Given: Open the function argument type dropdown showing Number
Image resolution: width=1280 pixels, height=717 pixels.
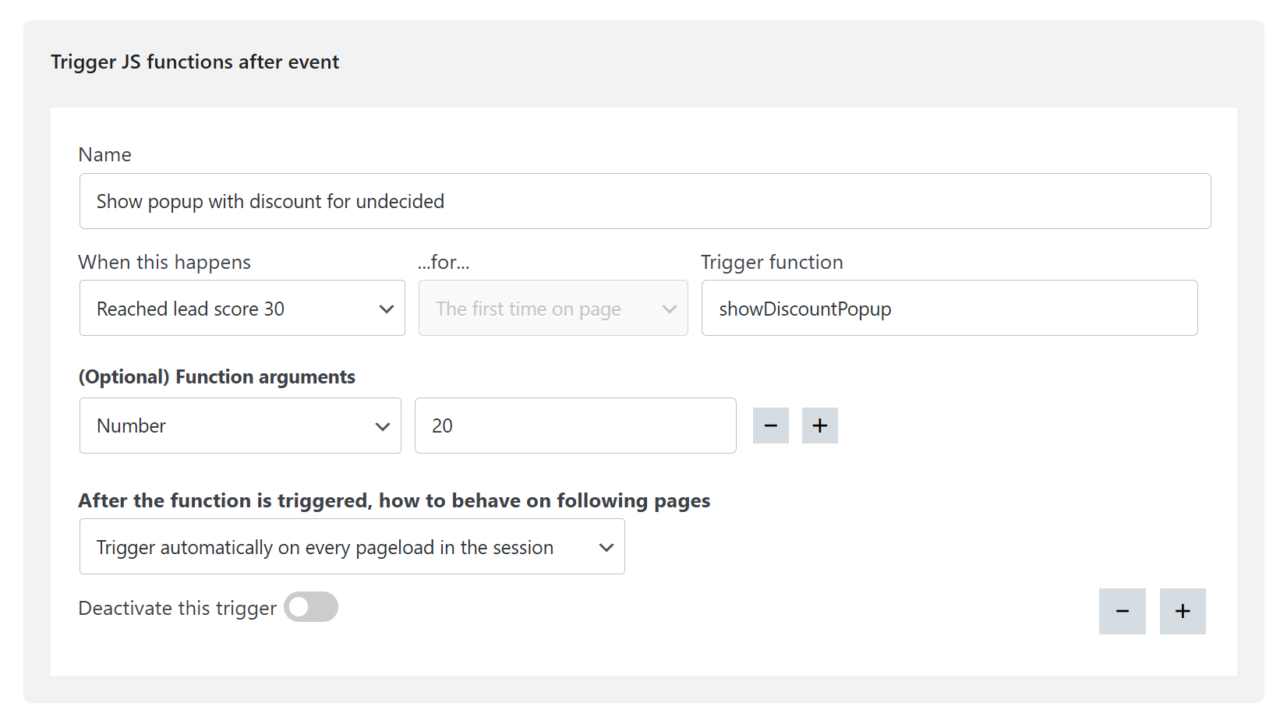Looking at the screenshot, I should coord(240,425).
